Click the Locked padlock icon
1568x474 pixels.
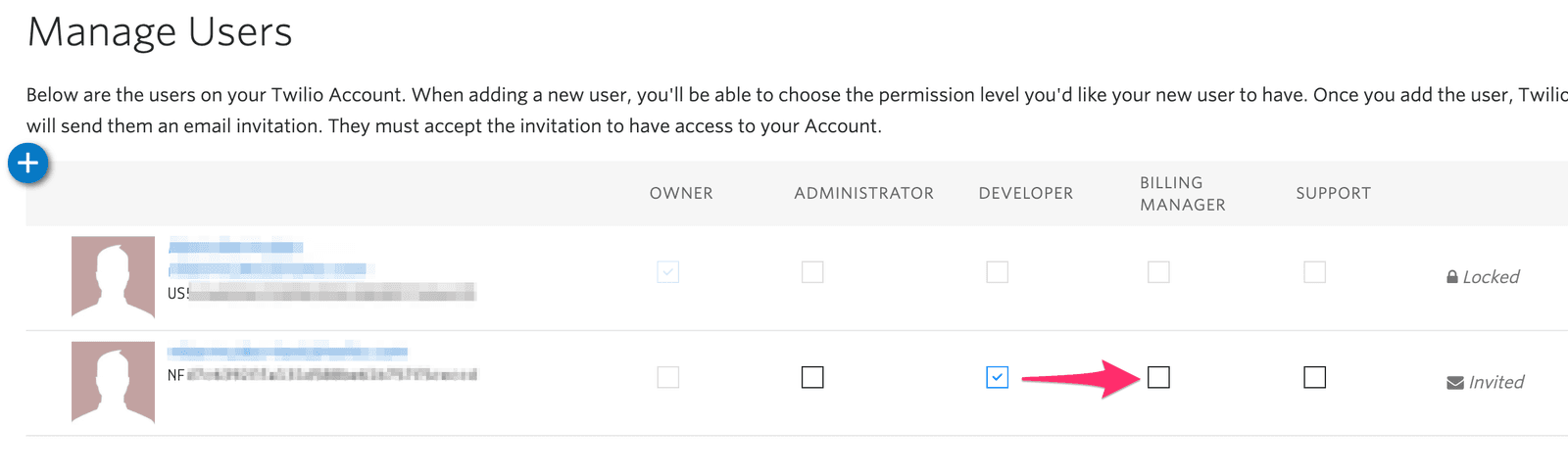tap(1452, 277)
